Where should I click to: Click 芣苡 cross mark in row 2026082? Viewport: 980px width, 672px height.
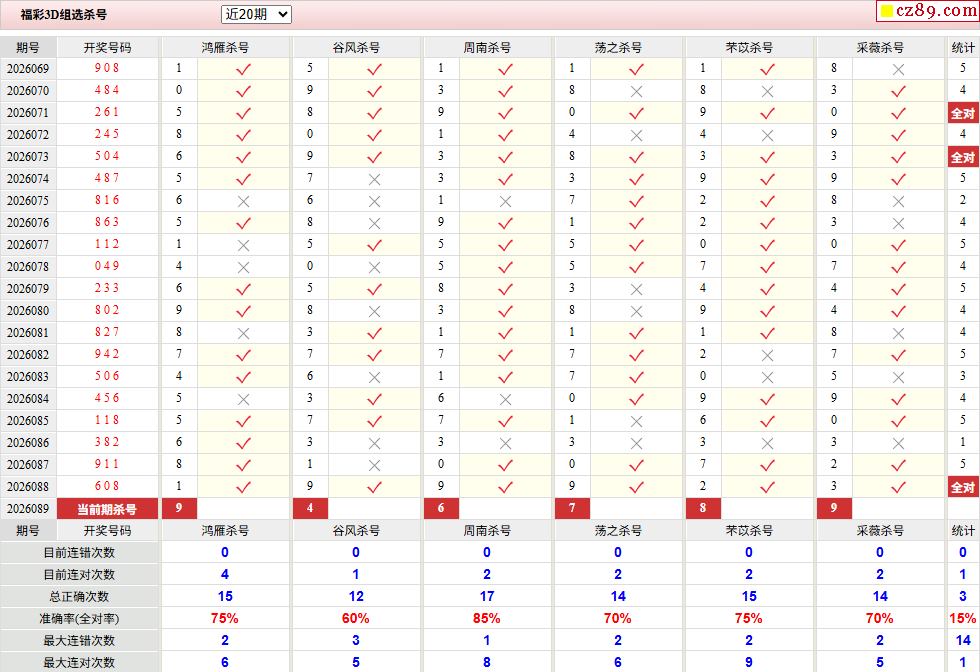click(768, 356)
